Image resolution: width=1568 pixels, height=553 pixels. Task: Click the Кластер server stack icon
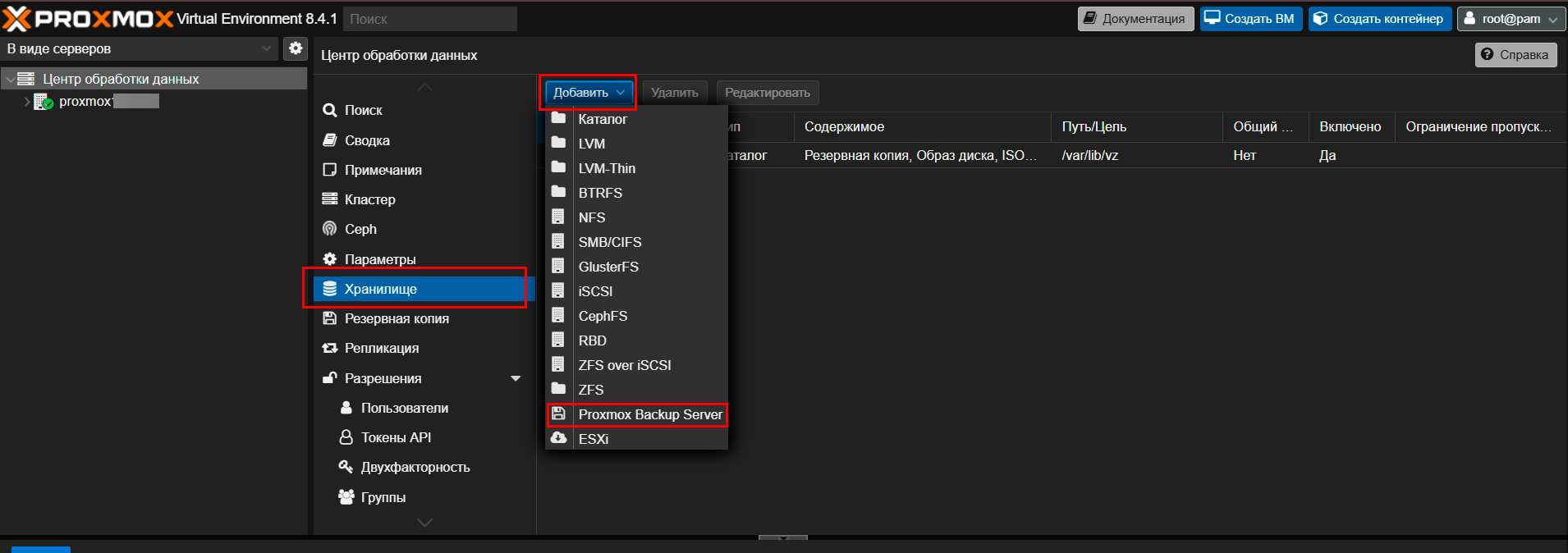330,199
